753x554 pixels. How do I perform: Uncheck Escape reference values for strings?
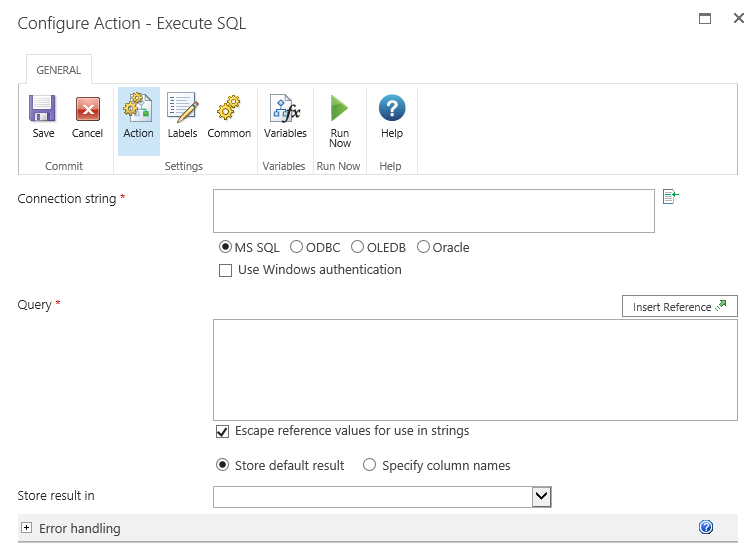[x=222, y=431]
